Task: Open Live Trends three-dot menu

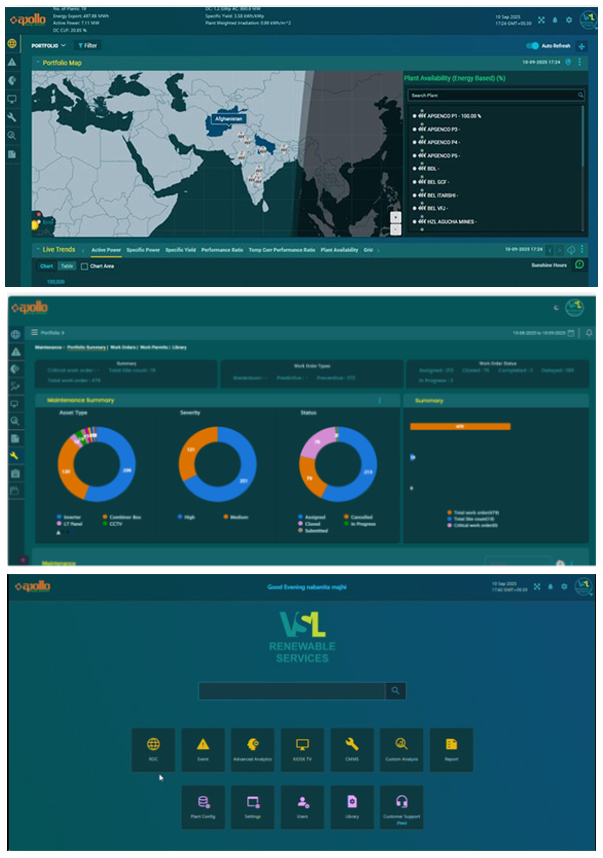Action: pos(582,250)
